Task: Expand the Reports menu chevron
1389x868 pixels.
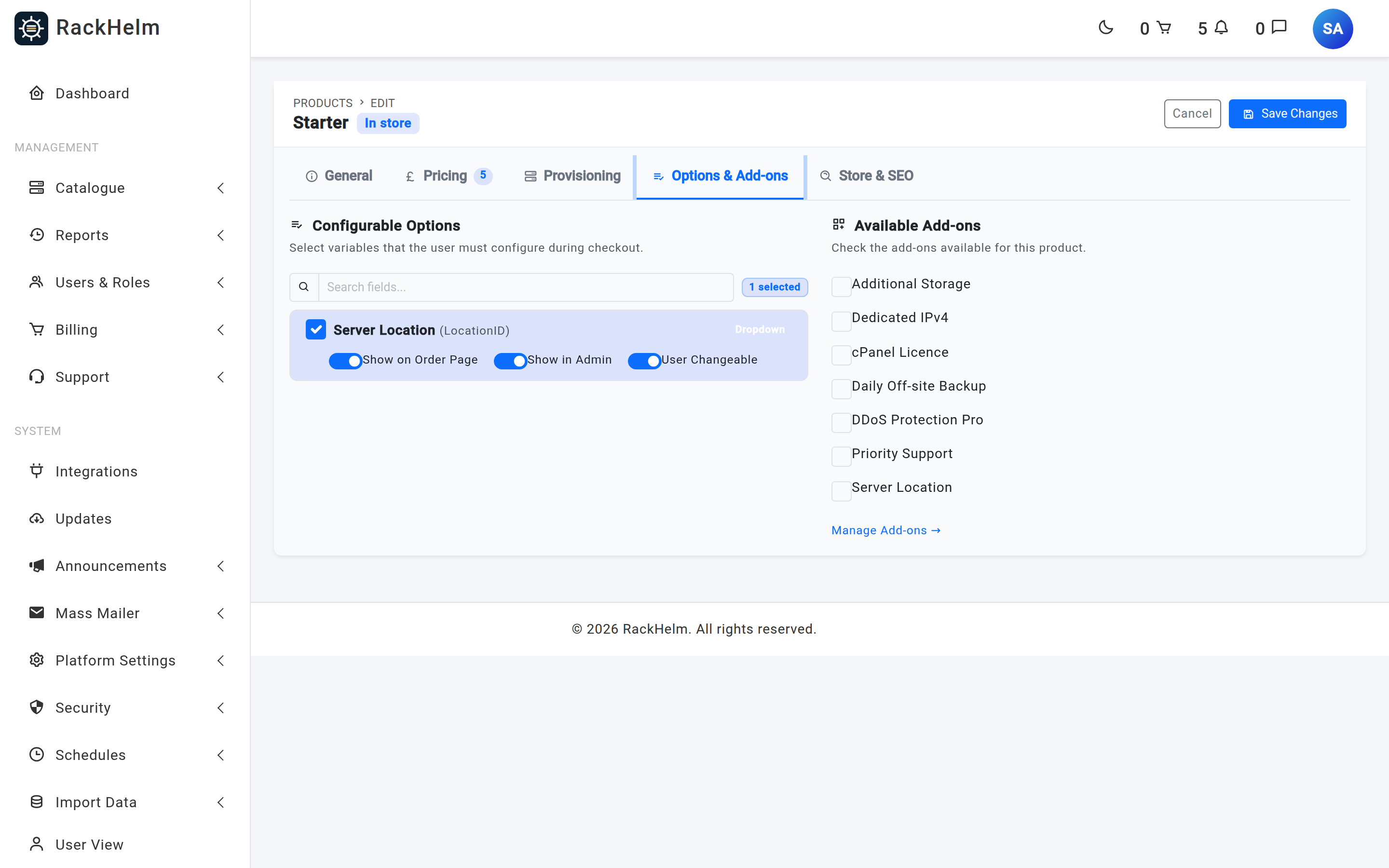Action: tap(220, 235)
